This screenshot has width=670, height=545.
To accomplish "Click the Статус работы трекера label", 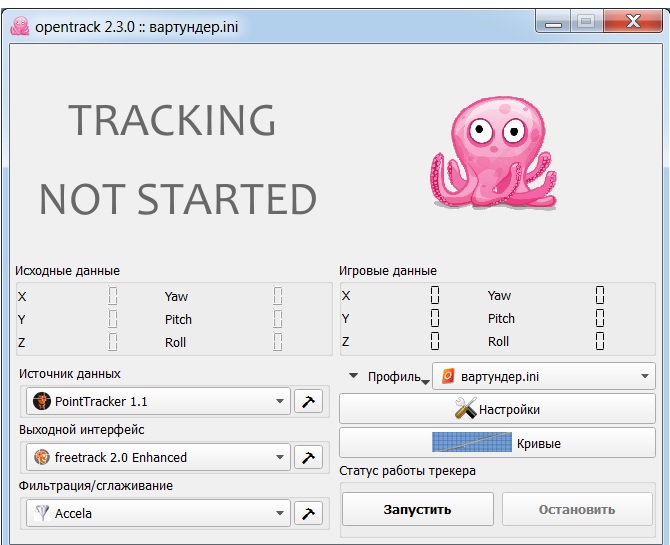I will (407, 471).
